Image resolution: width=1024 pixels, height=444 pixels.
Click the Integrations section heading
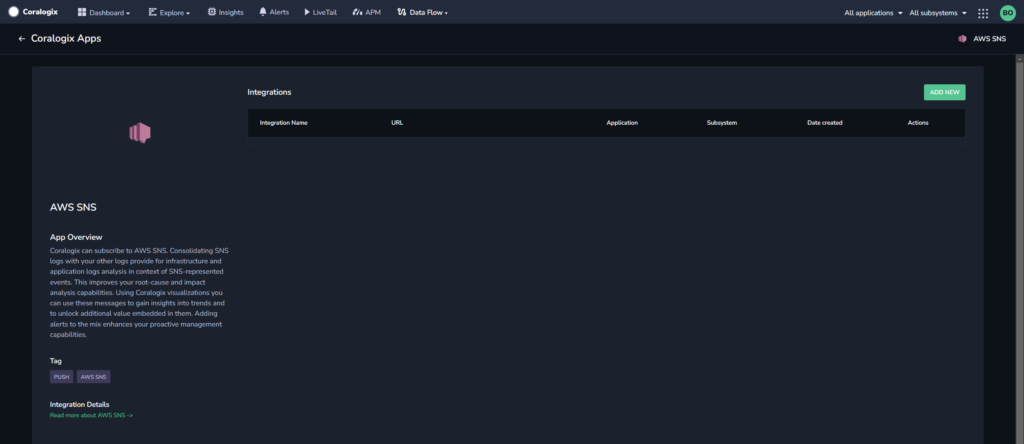(269, 92)
